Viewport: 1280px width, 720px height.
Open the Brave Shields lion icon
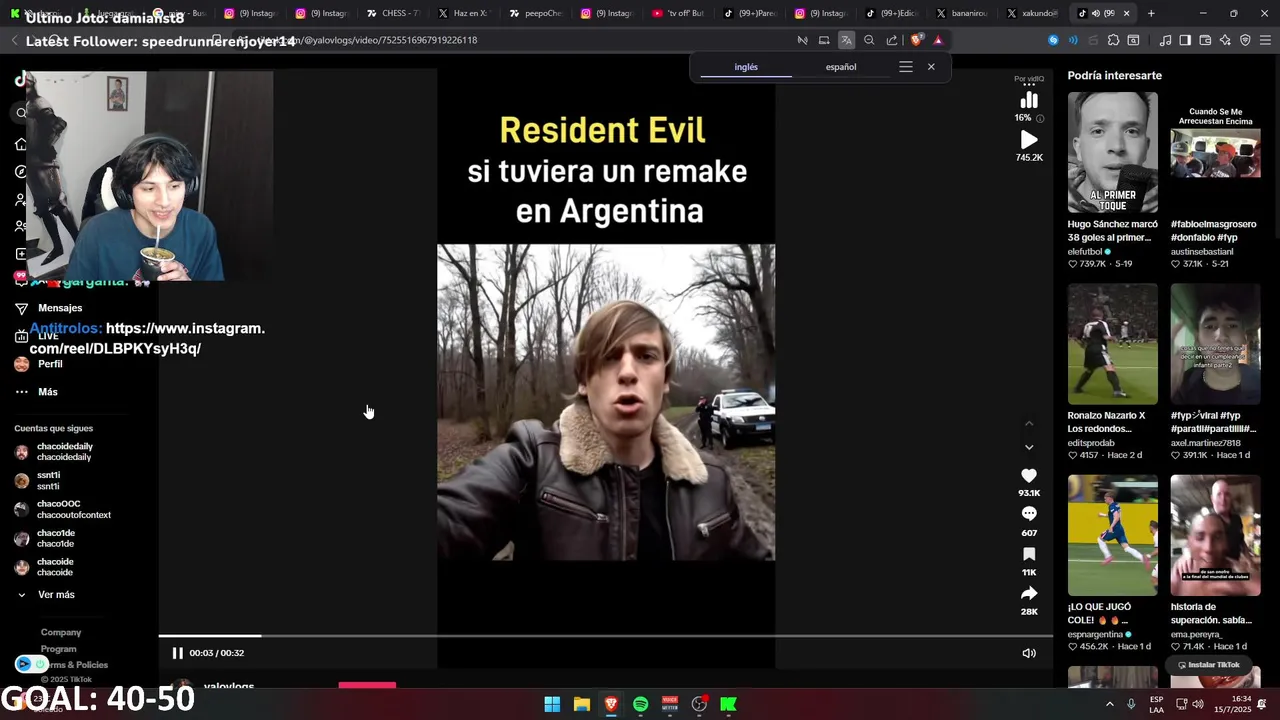(916, 40)
